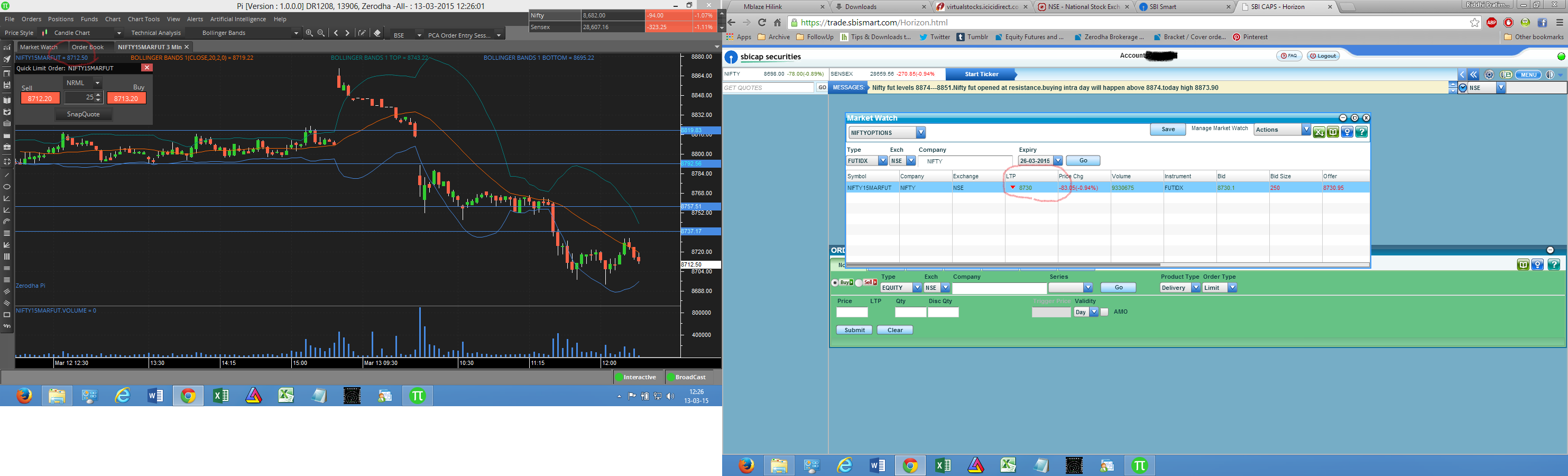Select the Sell radio button

point(859,282)
